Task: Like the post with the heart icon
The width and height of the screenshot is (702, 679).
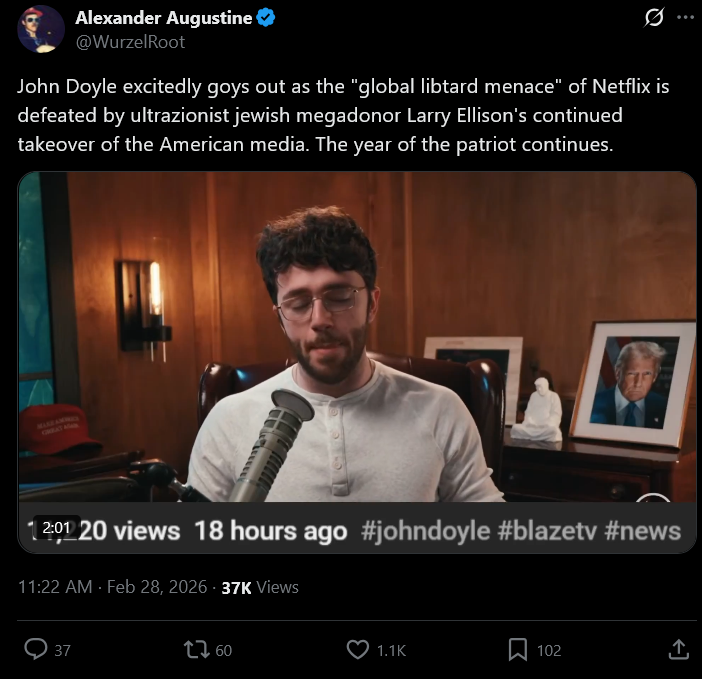Action: click(x=358, y=650)
